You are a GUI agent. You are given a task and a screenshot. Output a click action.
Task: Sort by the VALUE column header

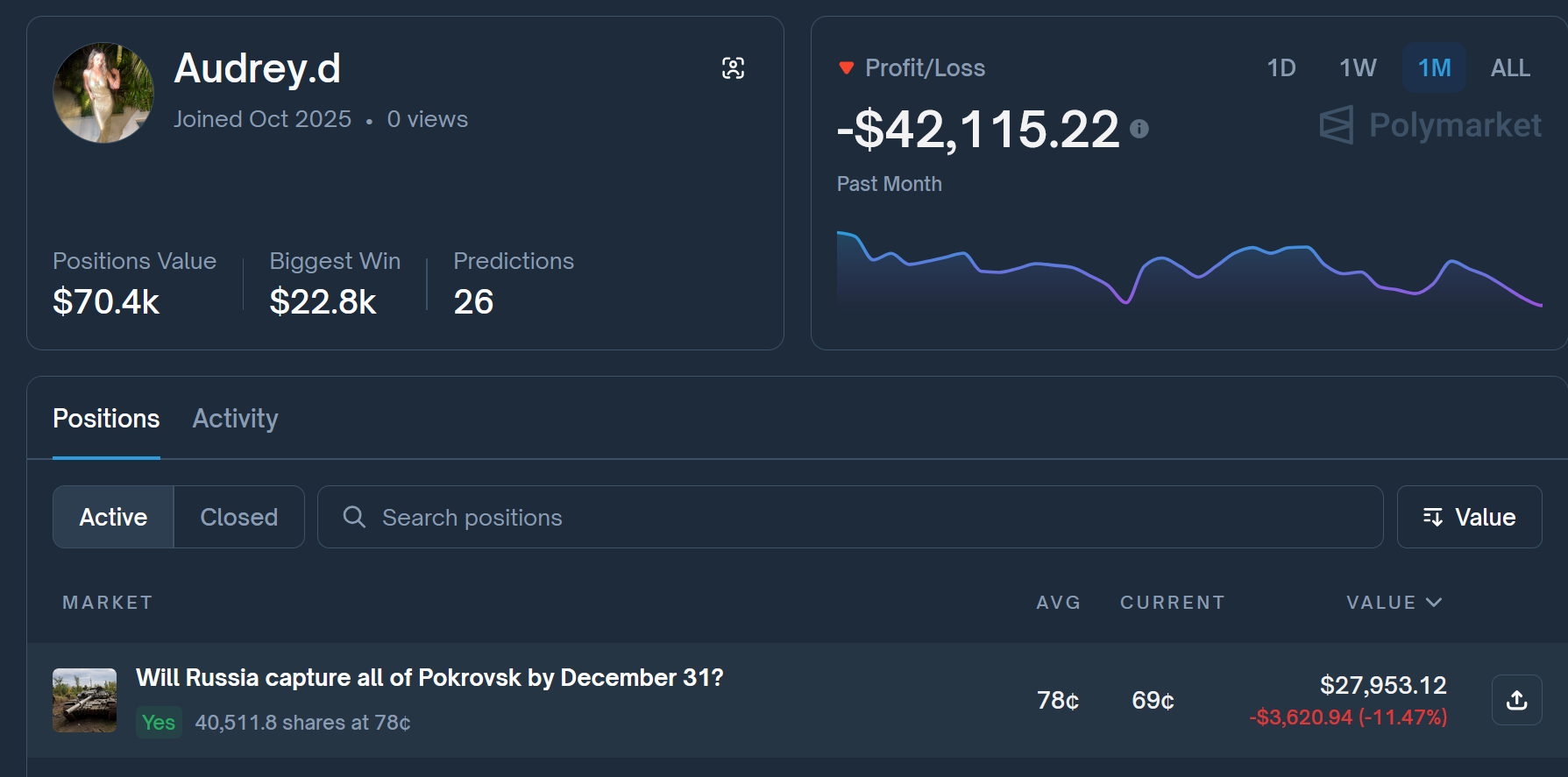1394,603
